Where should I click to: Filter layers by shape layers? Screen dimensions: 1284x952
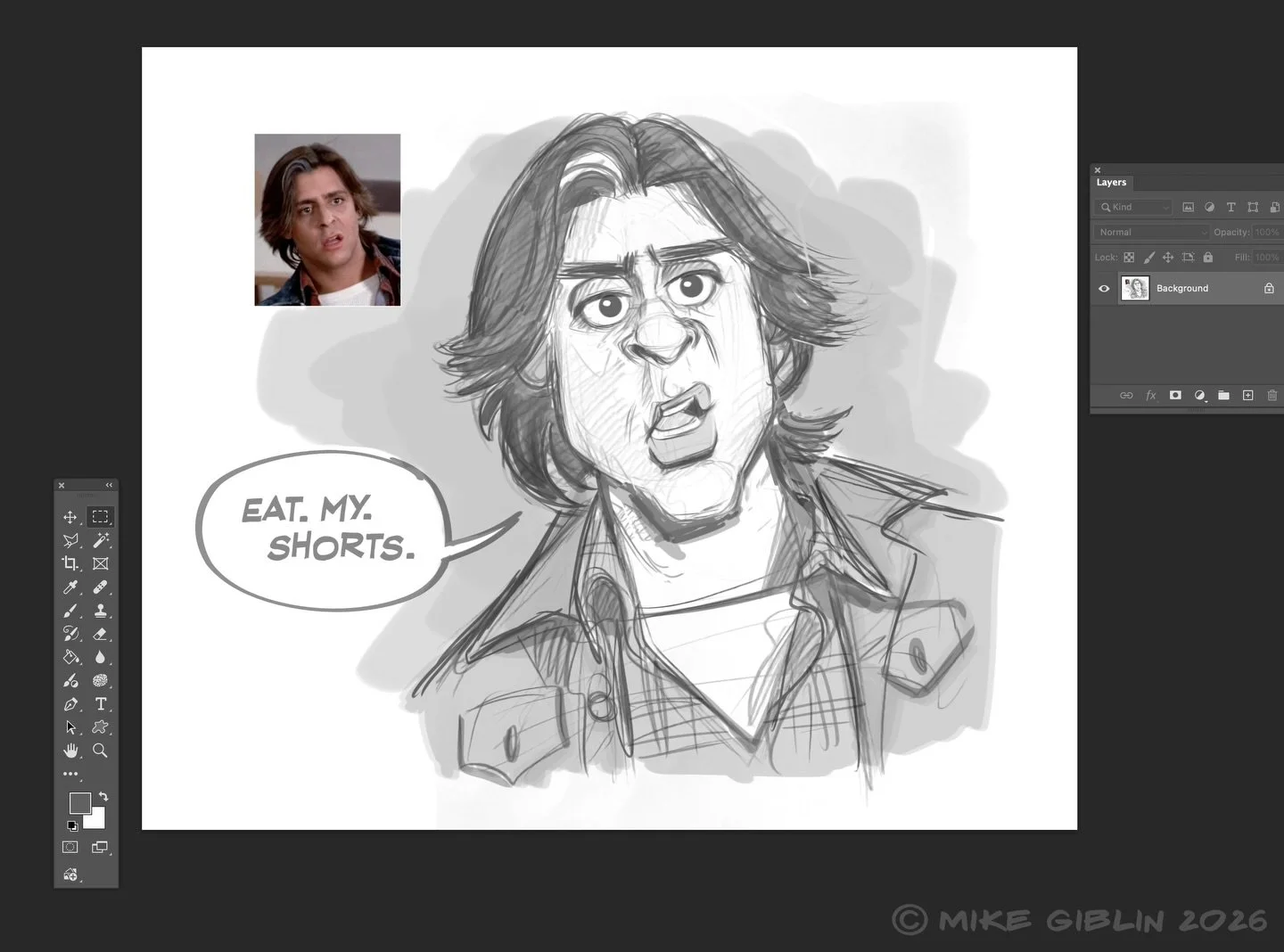[1253, 207]
